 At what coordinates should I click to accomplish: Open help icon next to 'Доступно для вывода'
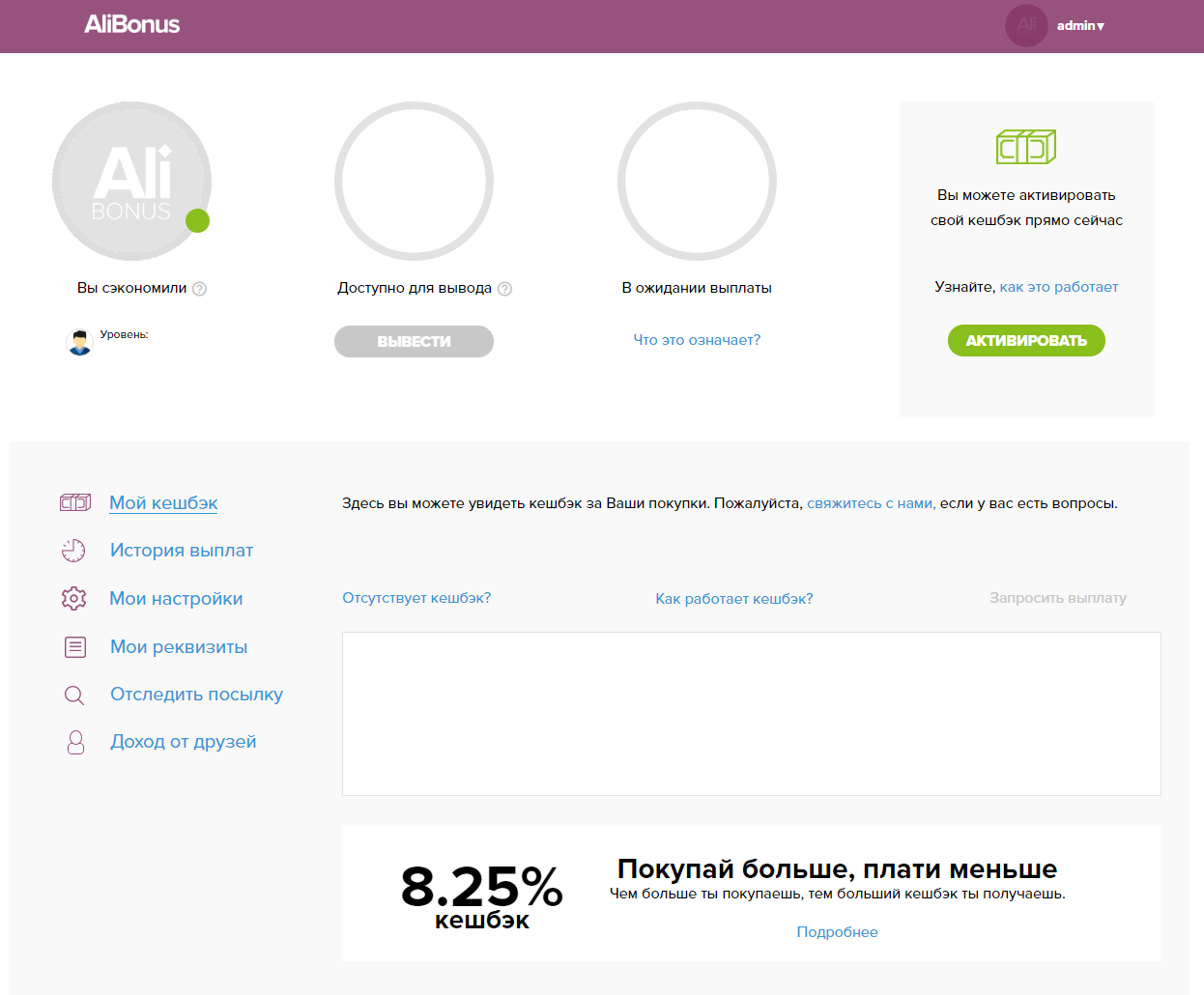coord(504,289)
